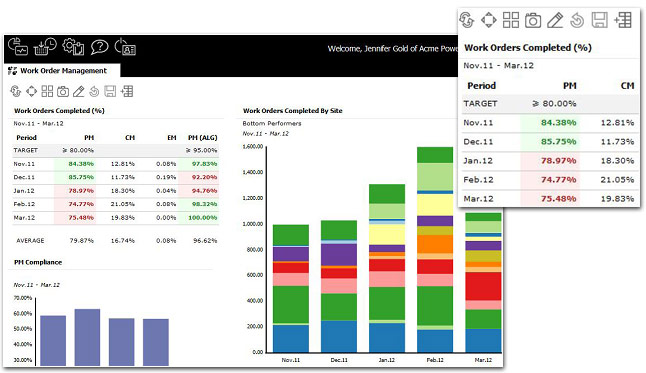Click the basket with clock icon in the header
Screen dimensions: 646x373
click(45, 47)
